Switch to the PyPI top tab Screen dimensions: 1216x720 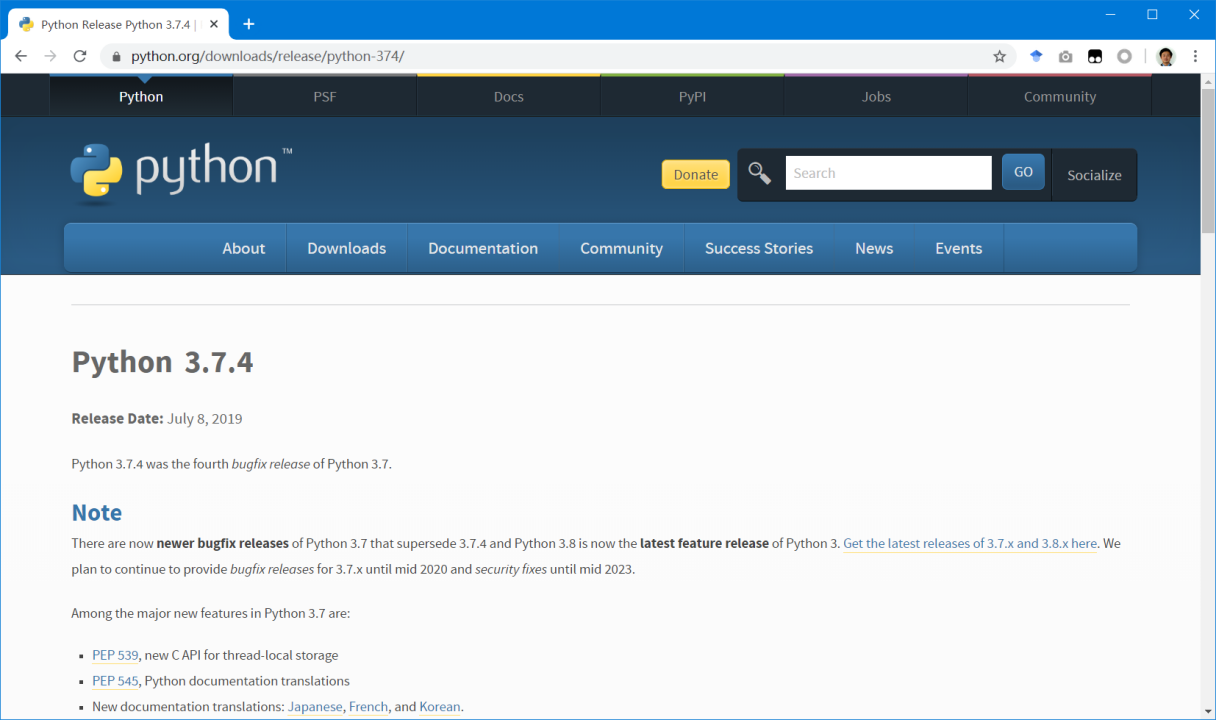[692, 96]
